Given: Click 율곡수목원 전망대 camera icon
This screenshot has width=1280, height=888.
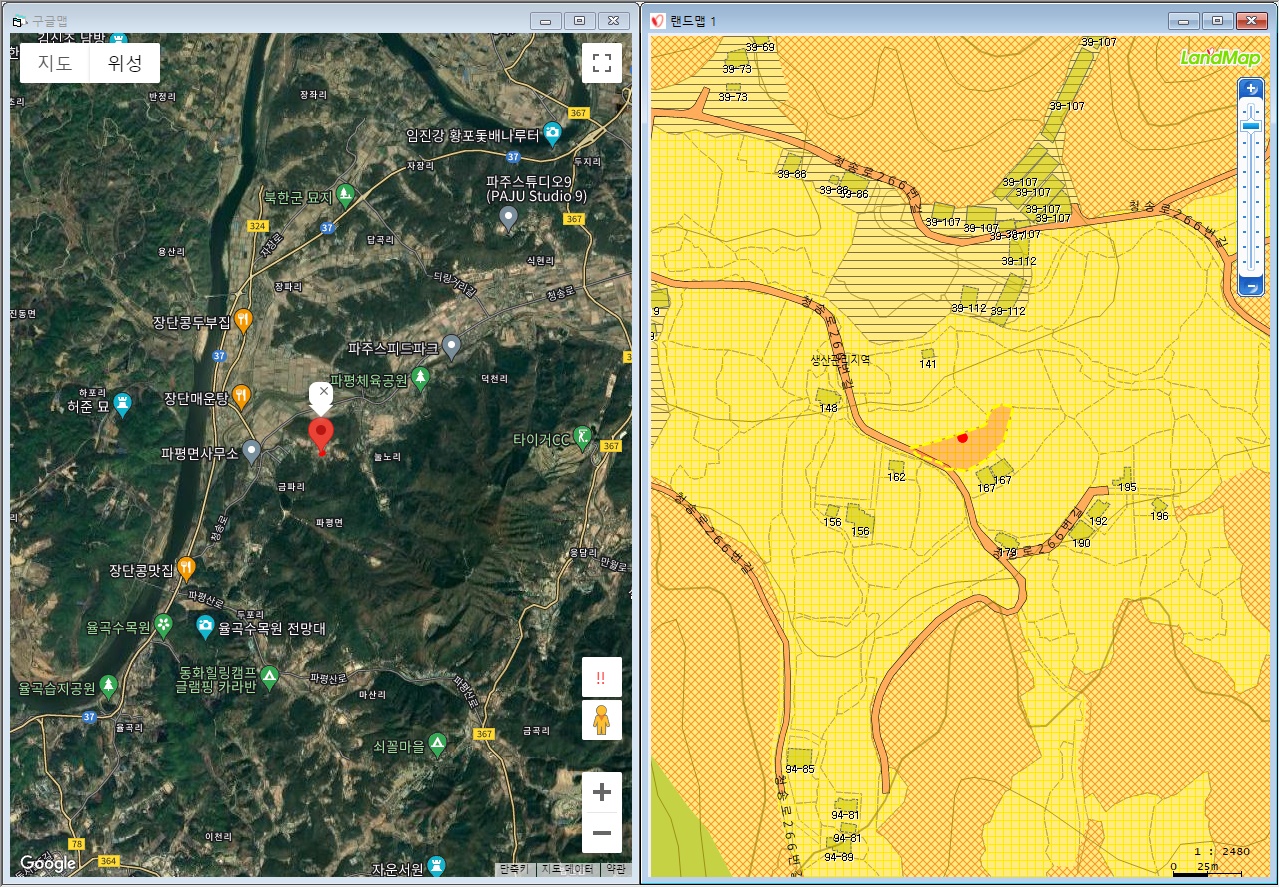Looking at the screenshot, I should 205,626.
